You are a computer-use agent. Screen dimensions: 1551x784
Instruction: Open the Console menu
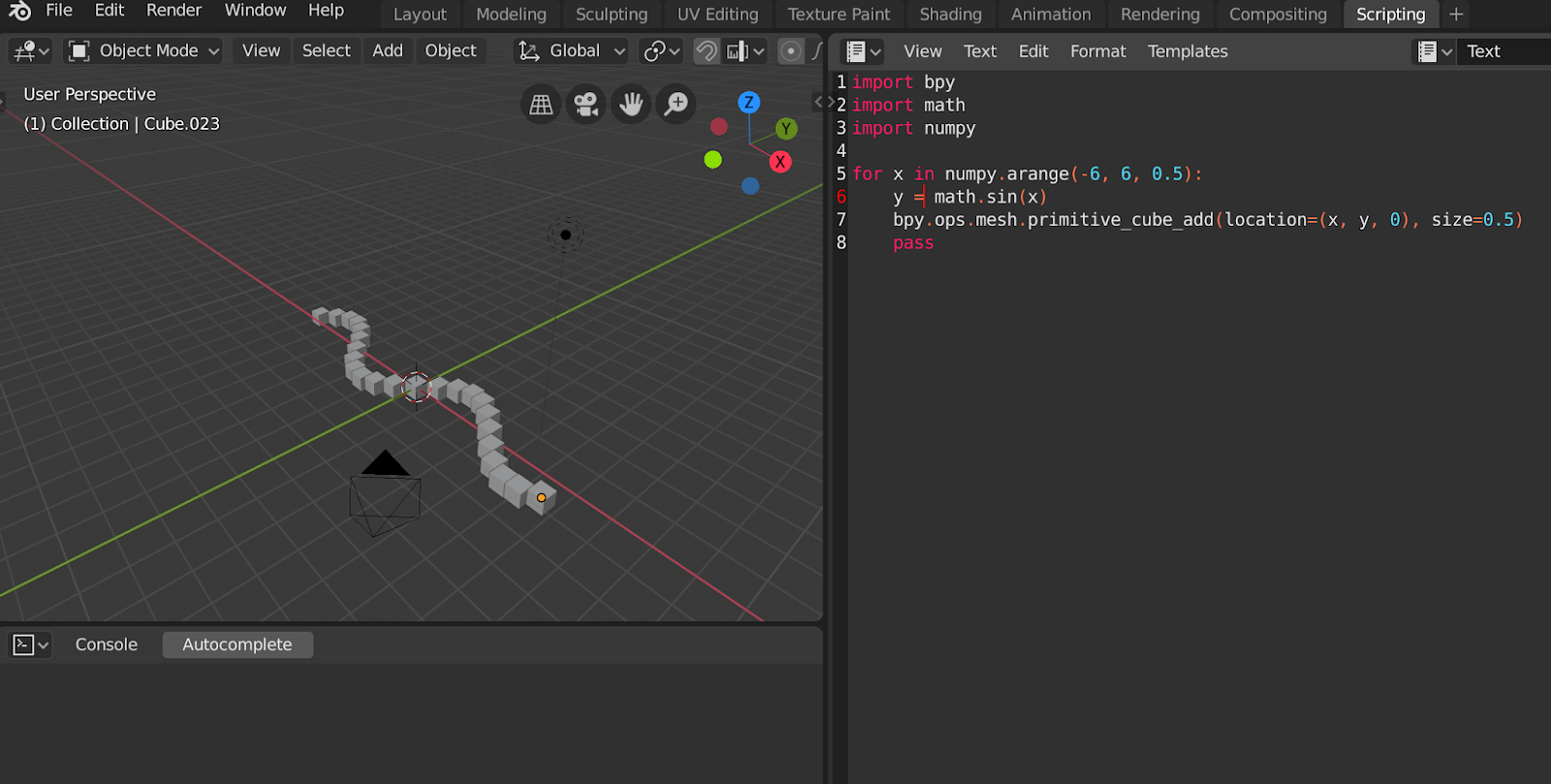(x=107, y=644)
